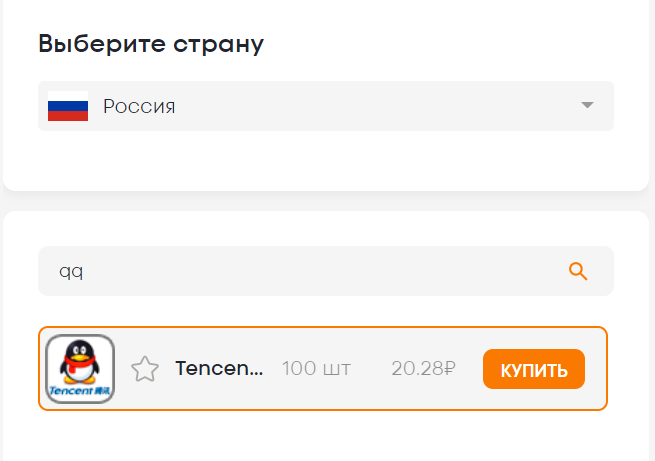This screenshot has height=461, width=655.
Task: Click the 100 шт quantity label
Action: 316,368
